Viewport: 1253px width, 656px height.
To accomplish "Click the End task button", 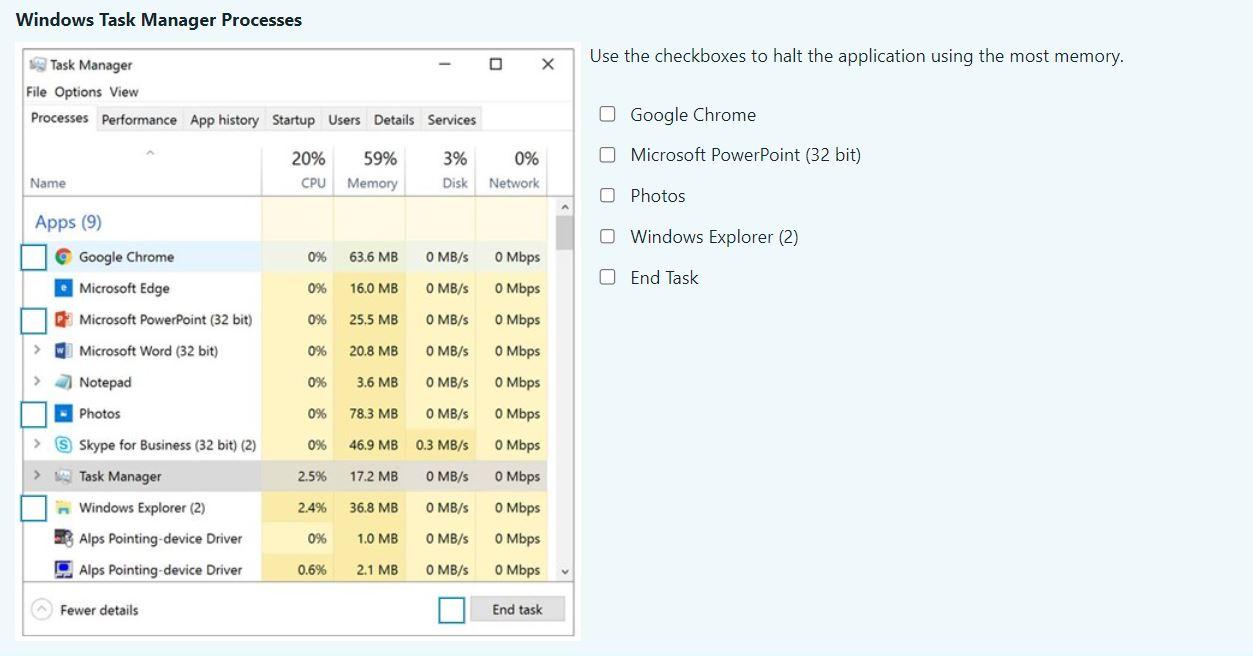I will 517,608.
